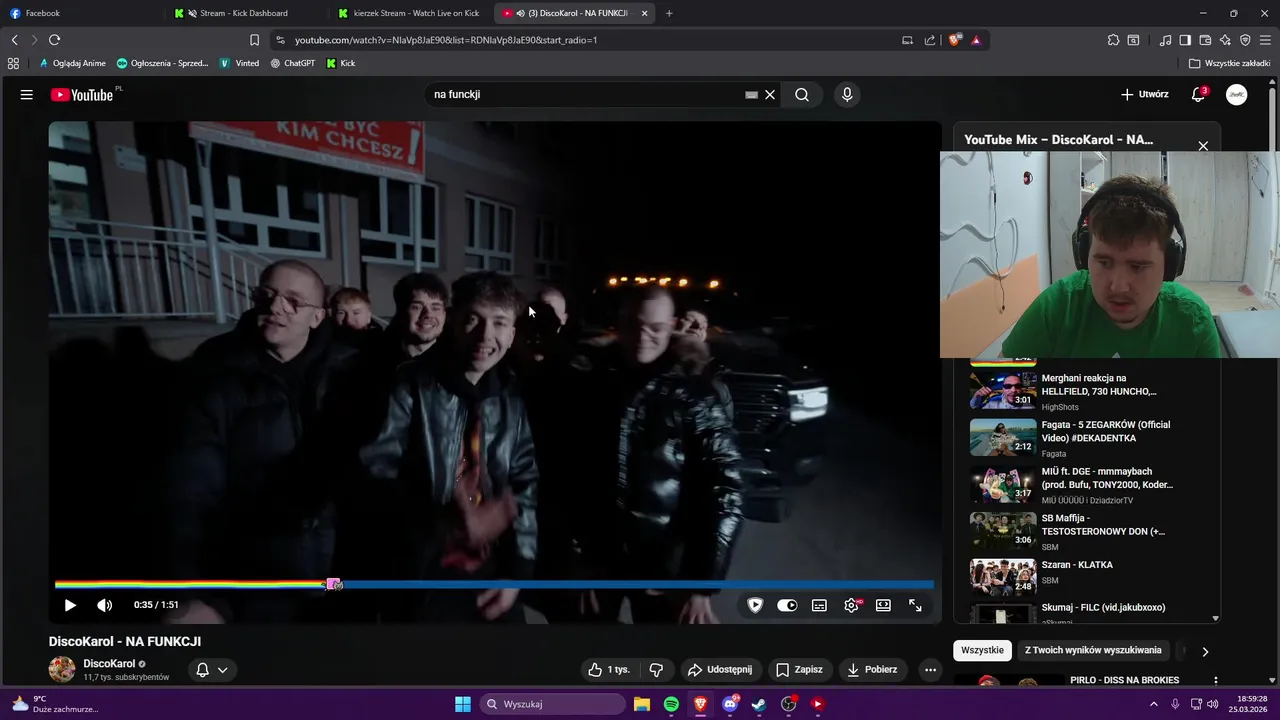Screen dimensions: 1280x720
Task: Open the Brave Shields lion icon
Action: click(x=955, y=40)
